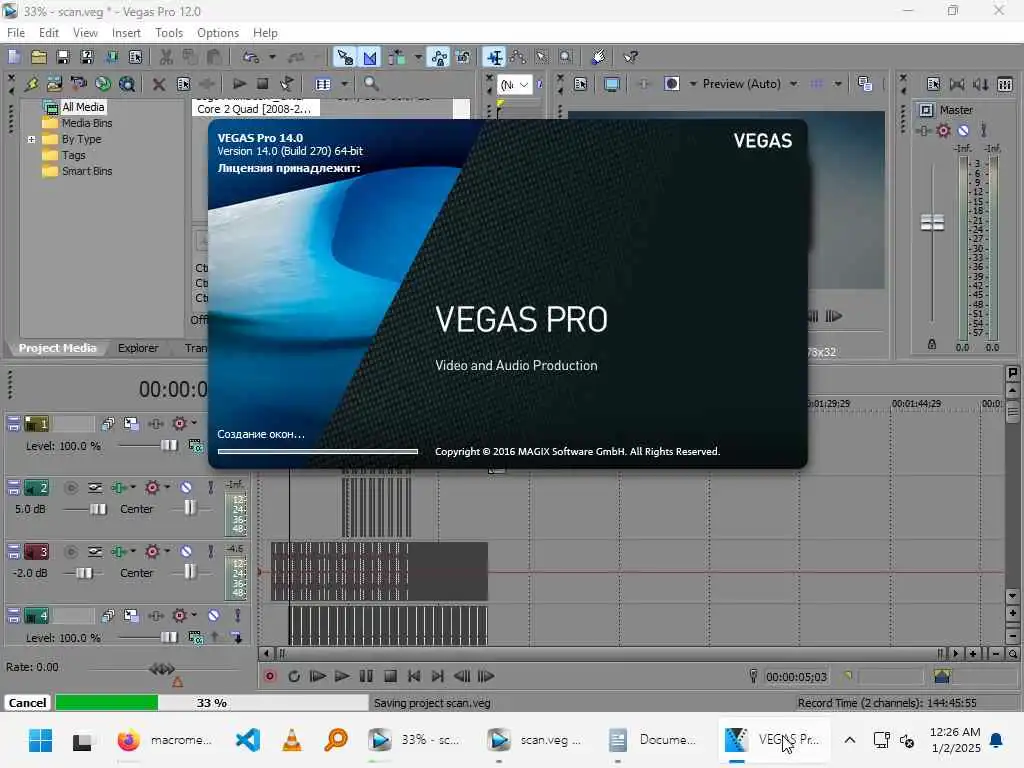The height and width of the screenshot is (768, 1024).
Task: Open the Options menu
Action: click(217, 33)
